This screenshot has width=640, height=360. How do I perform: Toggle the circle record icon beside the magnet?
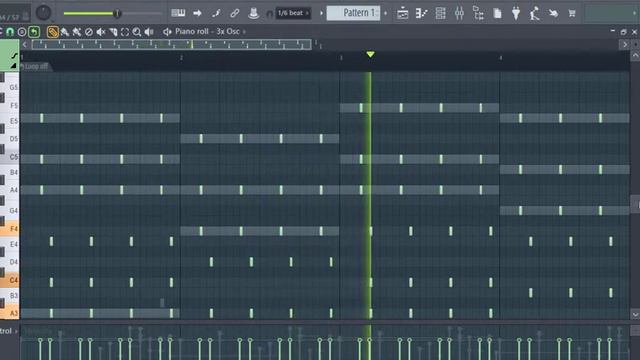(x=22, y=32)
